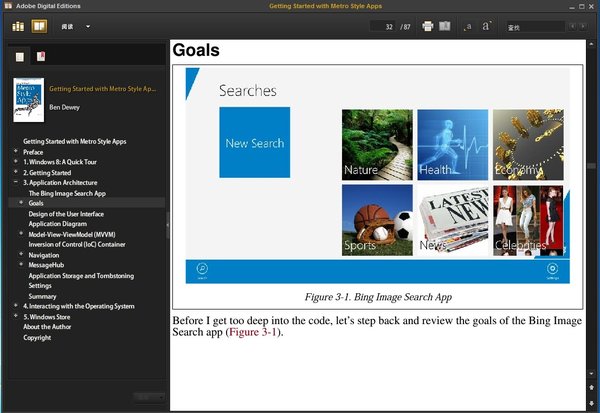Image resolution: width=600 pixels, height=413 pixels.
Task: Open table of contents panel tab
Action: pos(19,57)
